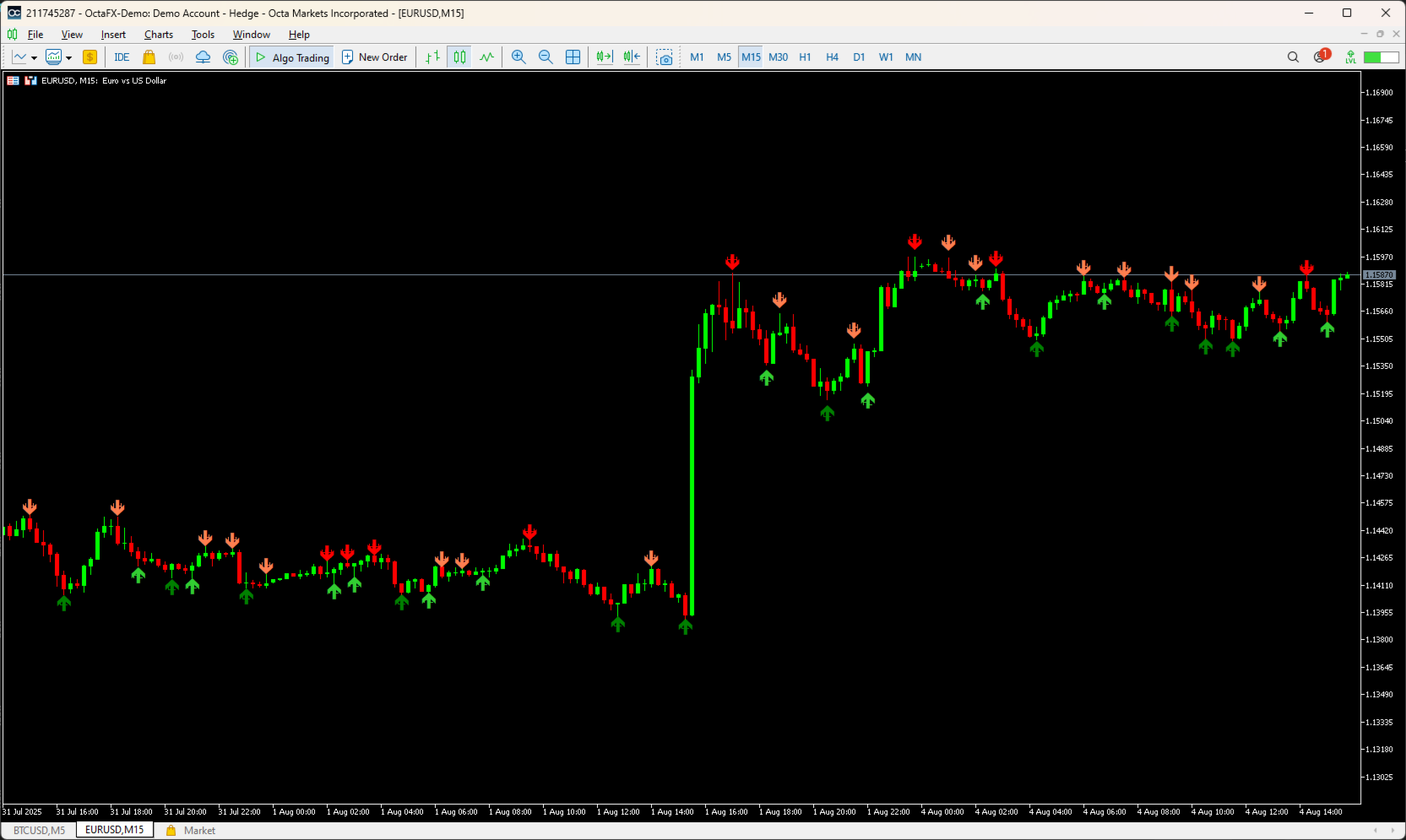1406x840 pixels.
Task: Switch chart to bar chart type
Action: tap(432, 57)
